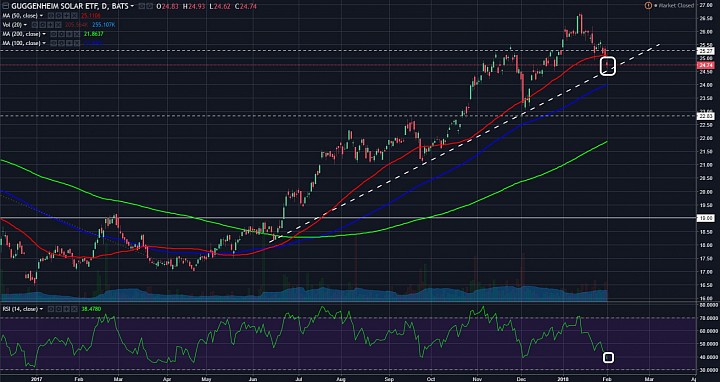
Task: Toggle visibility of the RSI (14, close) indicator
Action: [x=51, y=309]
